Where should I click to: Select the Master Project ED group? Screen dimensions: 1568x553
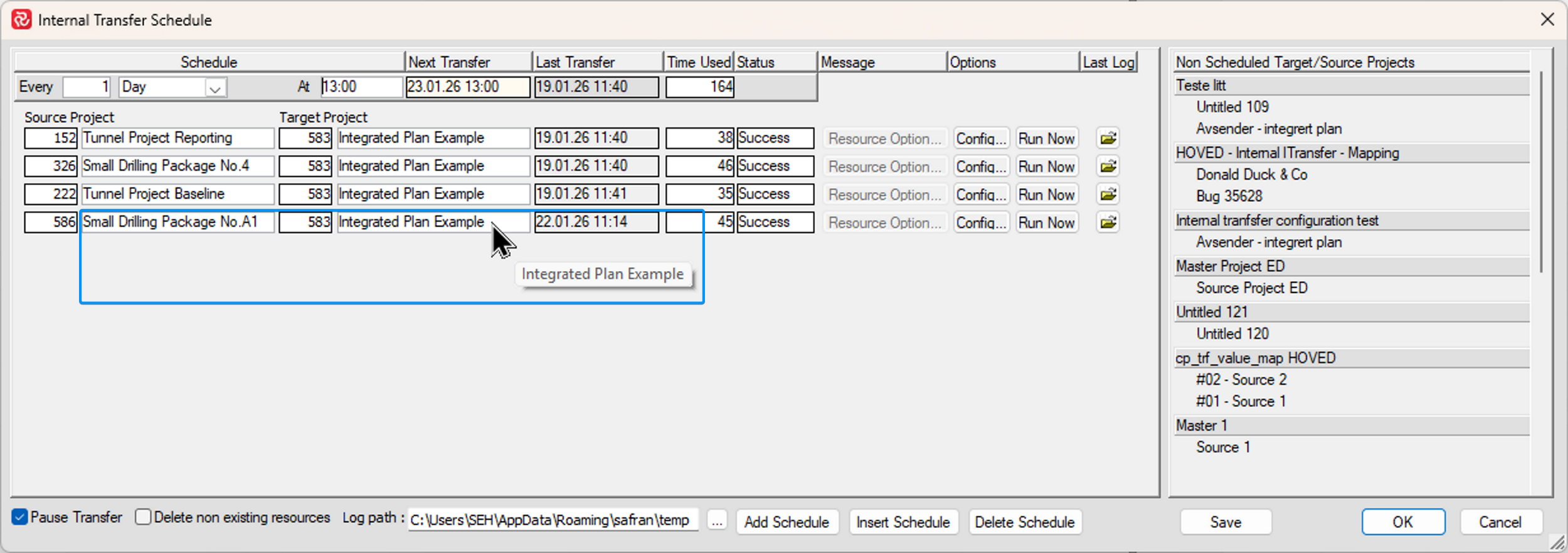(x=1230, y=266)
